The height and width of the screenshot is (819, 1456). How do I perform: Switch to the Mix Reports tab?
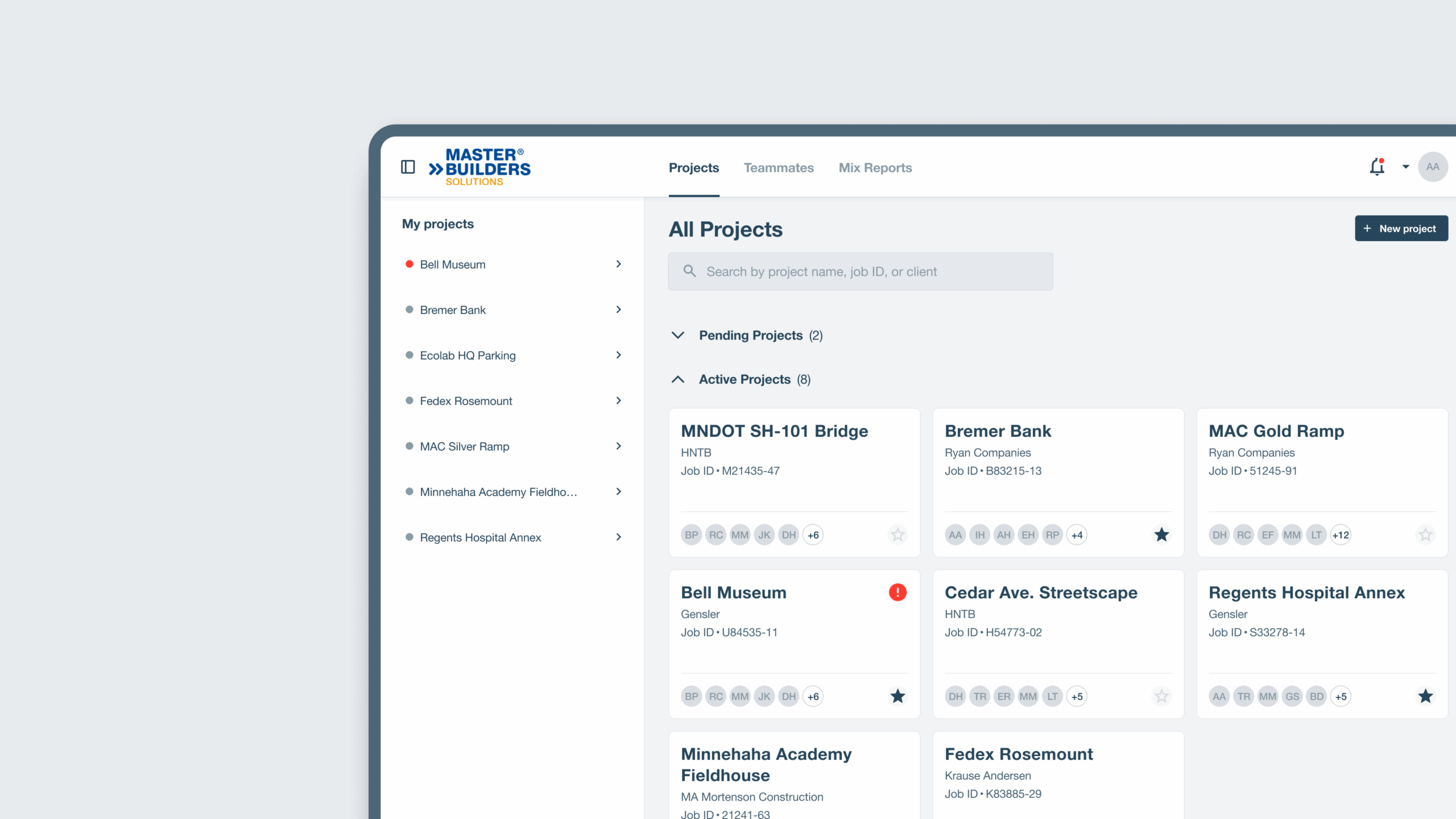point(875,168)
